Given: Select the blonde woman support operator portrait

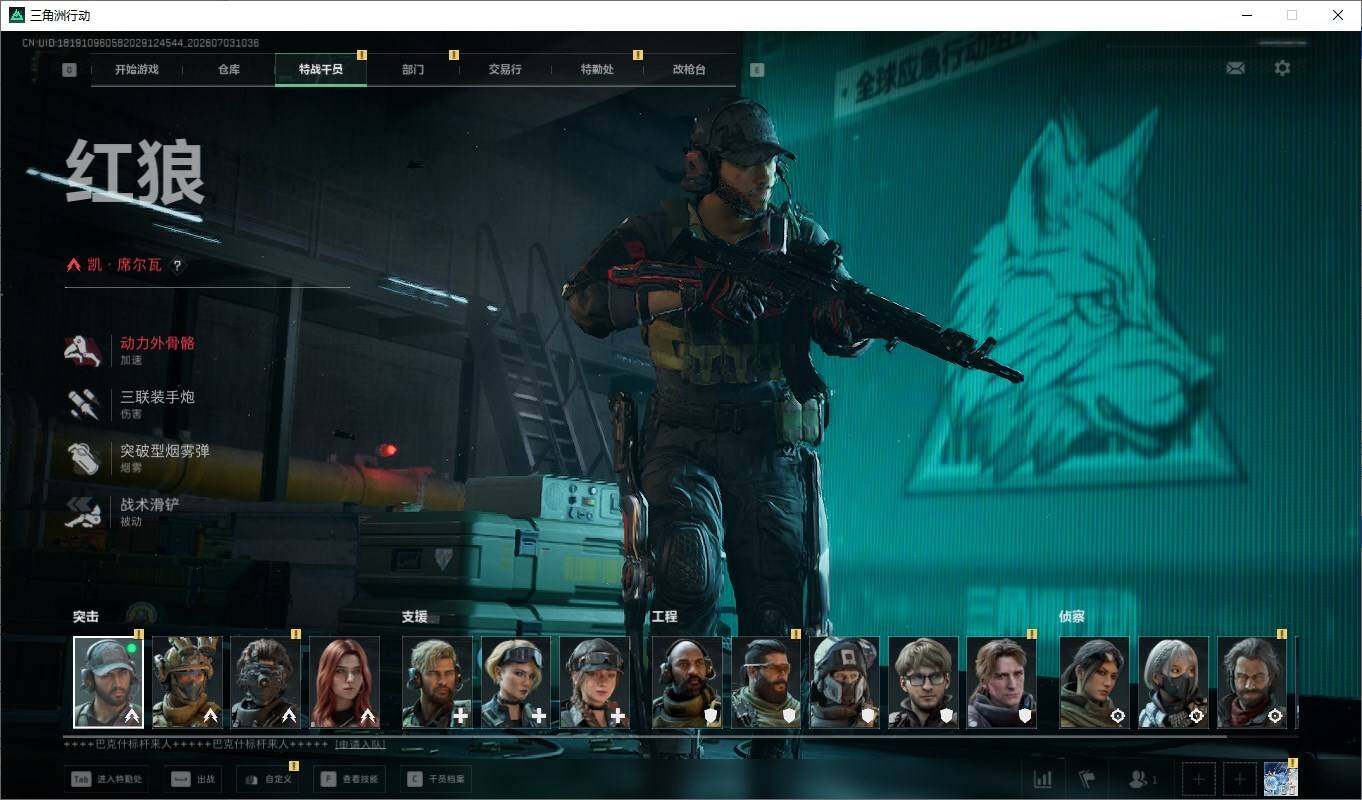Looking at the screenshot, I should coord(516,682).
